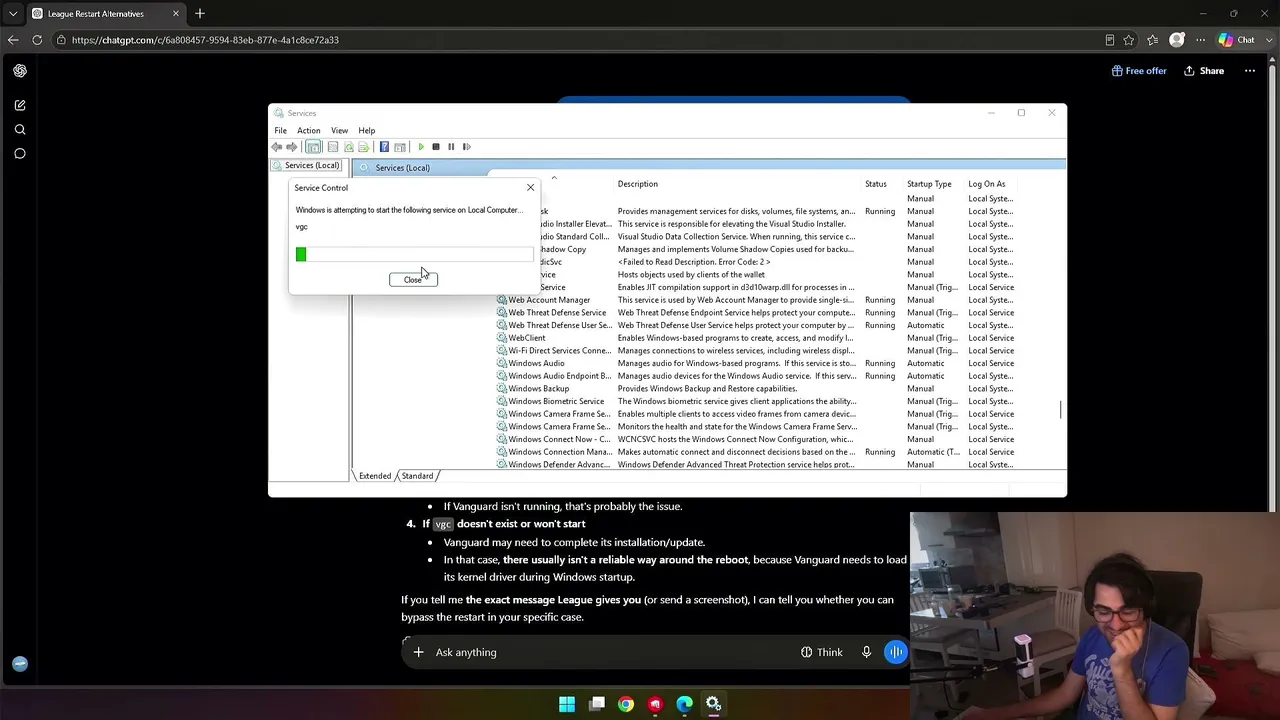Dismiss Service Control dialog with the X
This screenshot has height=720, width=1280.
point(531,188)
